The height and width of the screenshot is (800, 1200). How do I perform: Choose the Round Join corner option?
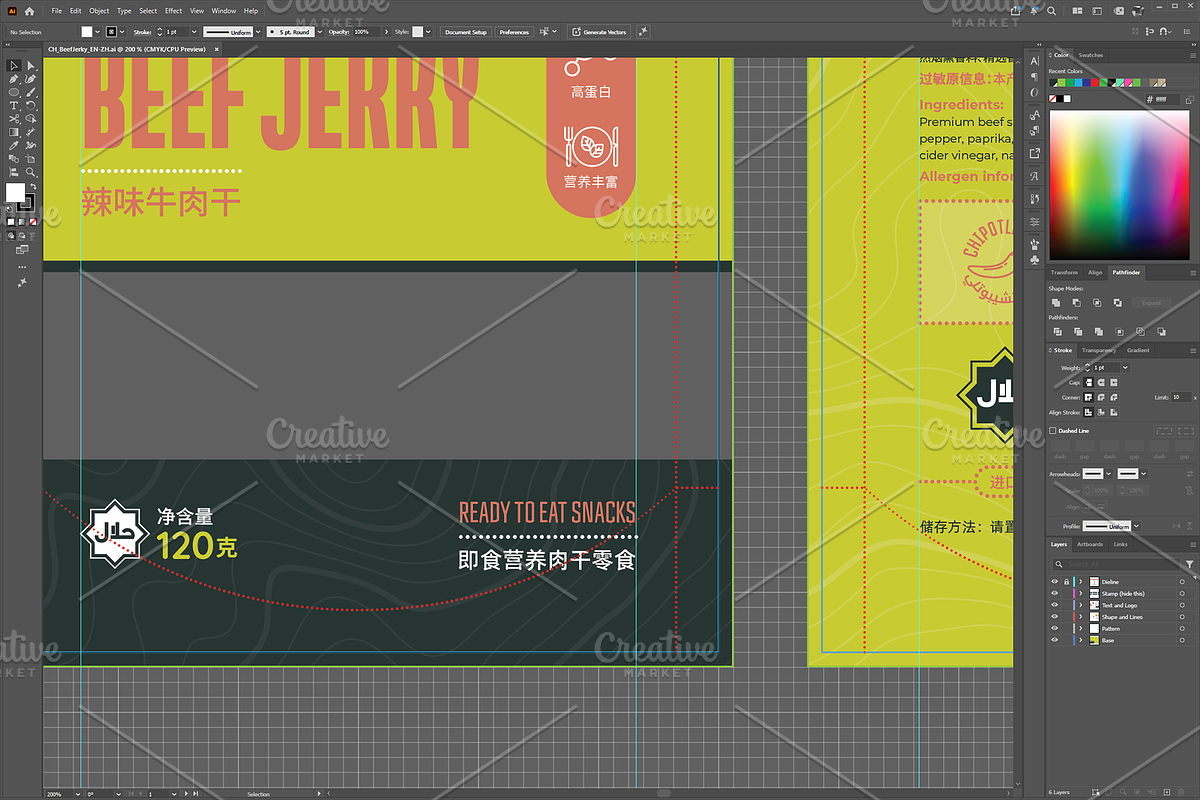point(1101,397)
